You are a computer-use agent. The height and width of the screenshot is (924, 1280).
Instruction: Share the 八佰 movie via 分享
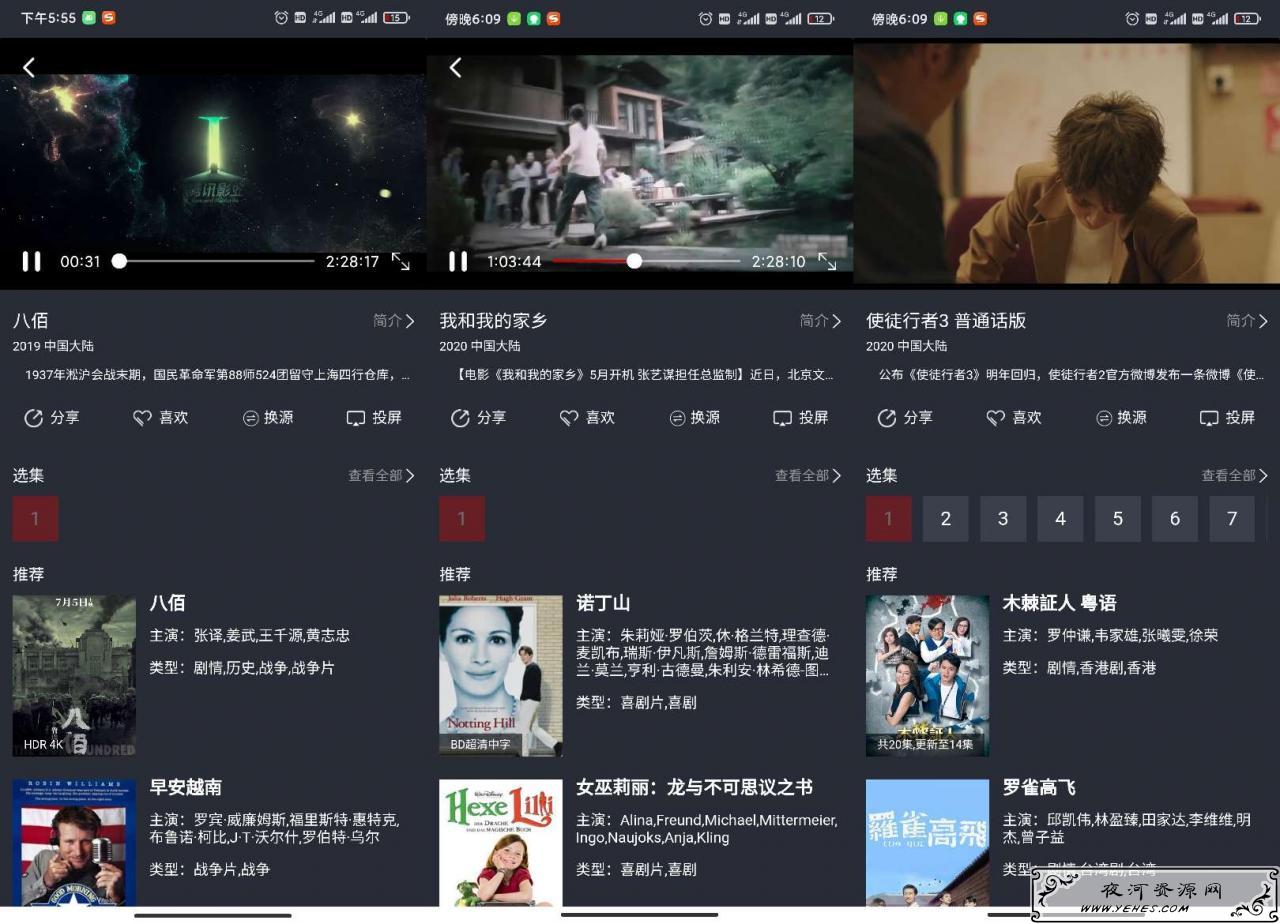pos(52,418)
